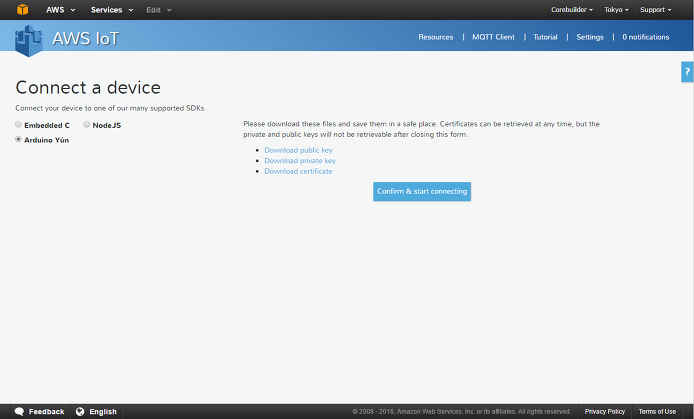The width and height of the screenshot is (694, 419).
Task: Open Terms of Use link in footer
Action: (x=657, y=411)
